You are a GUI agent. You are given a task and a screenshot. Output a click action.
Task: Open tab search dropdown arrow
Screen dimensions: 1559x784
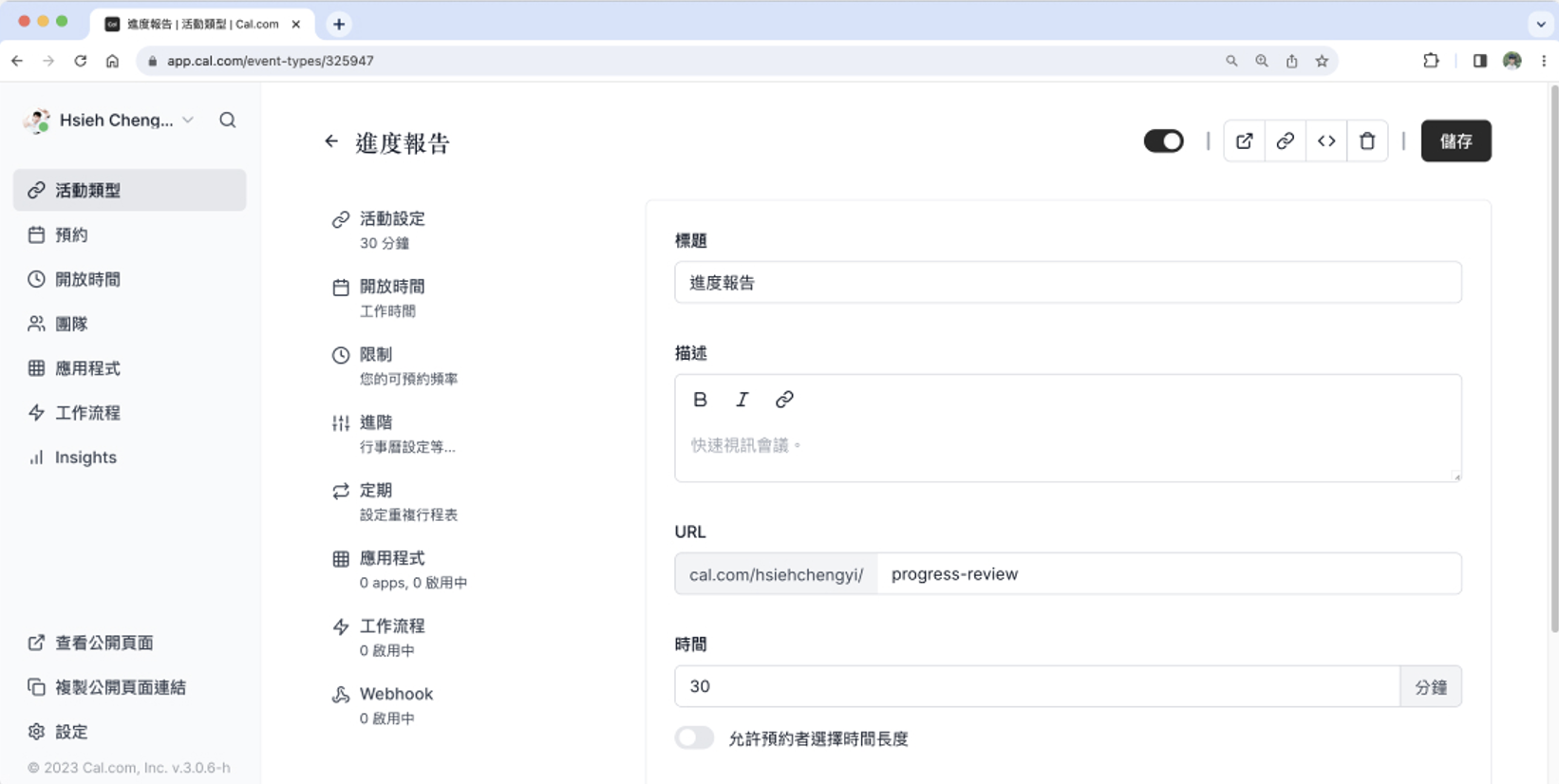point(1540,24)
